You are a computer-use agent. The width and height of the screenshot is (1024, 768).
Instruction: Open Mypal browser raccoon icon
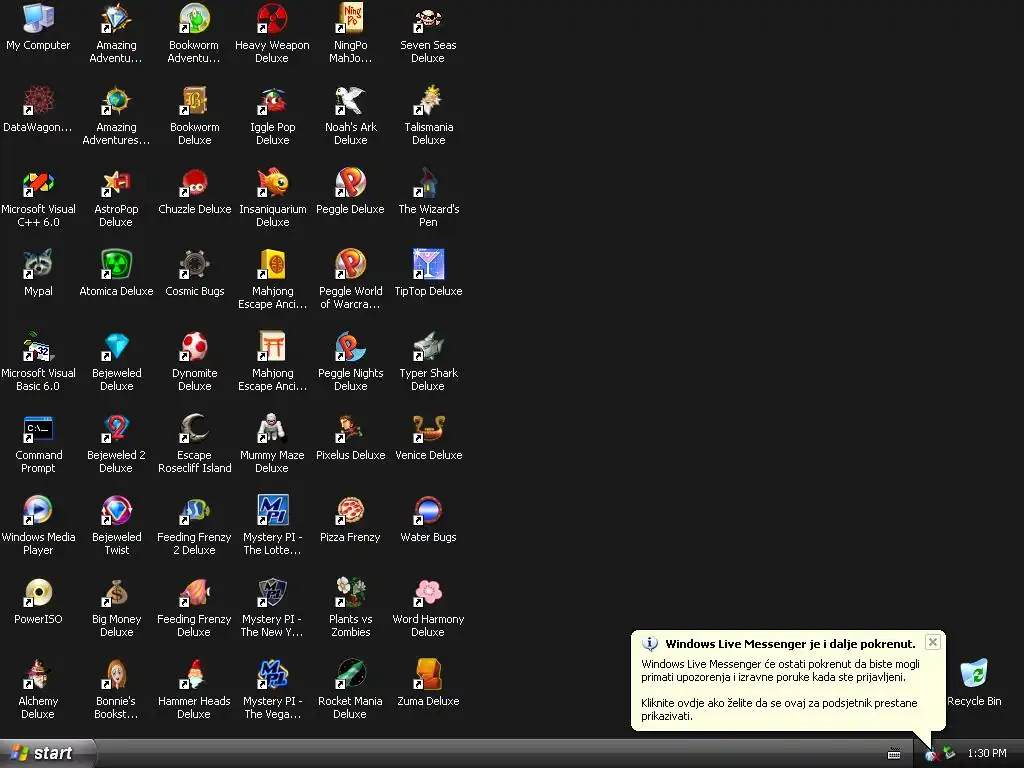(x=38, y=264)
